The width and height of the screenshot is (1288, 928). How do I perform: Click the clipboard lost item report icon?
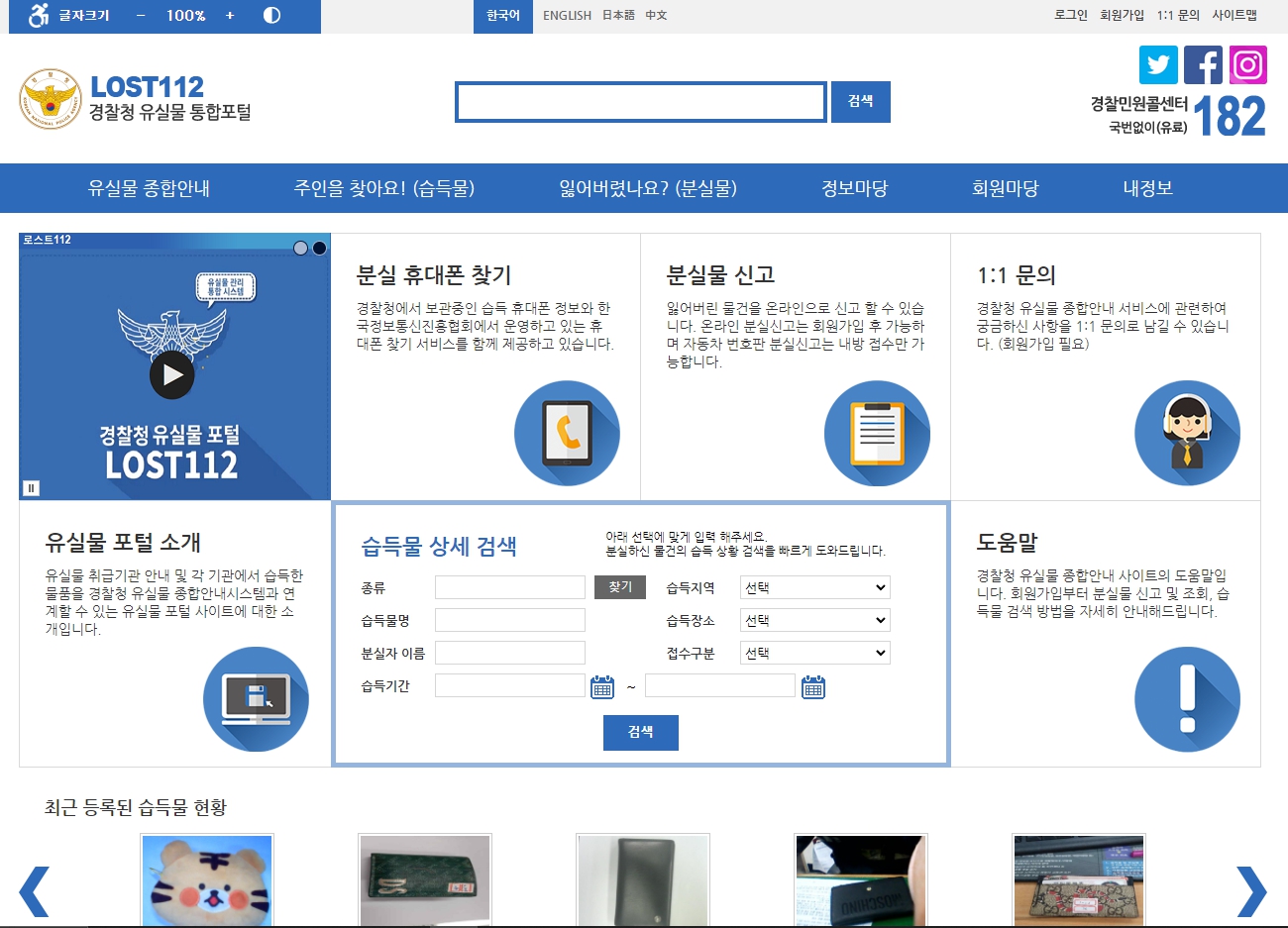tap(877, 434)
